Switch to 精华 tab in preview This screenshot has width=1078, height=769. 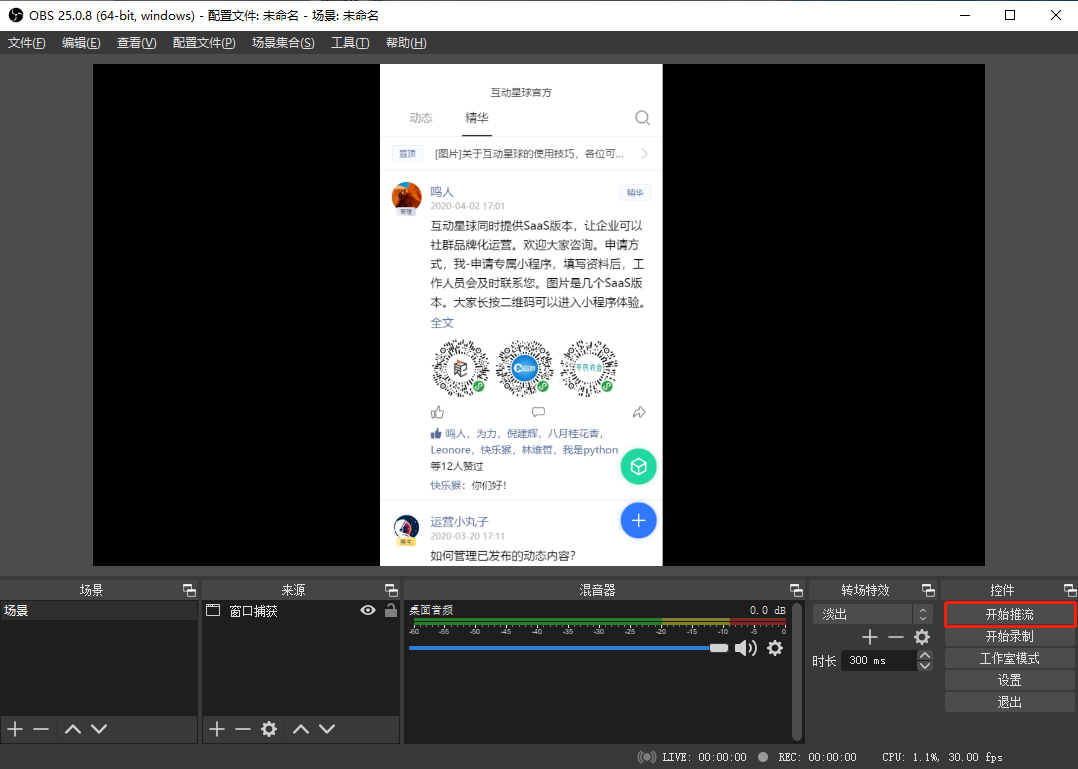click(476, 118)
